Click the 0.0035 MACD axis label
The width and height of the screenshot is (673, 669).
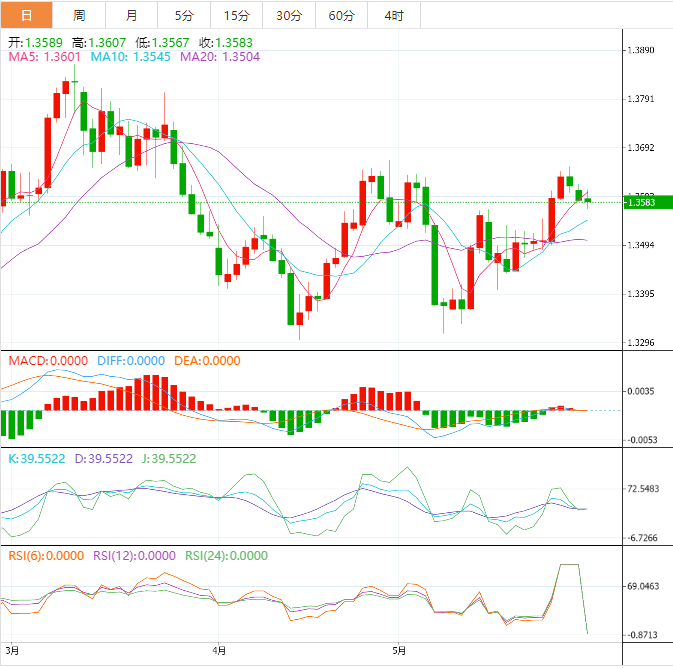pos(641,391)
